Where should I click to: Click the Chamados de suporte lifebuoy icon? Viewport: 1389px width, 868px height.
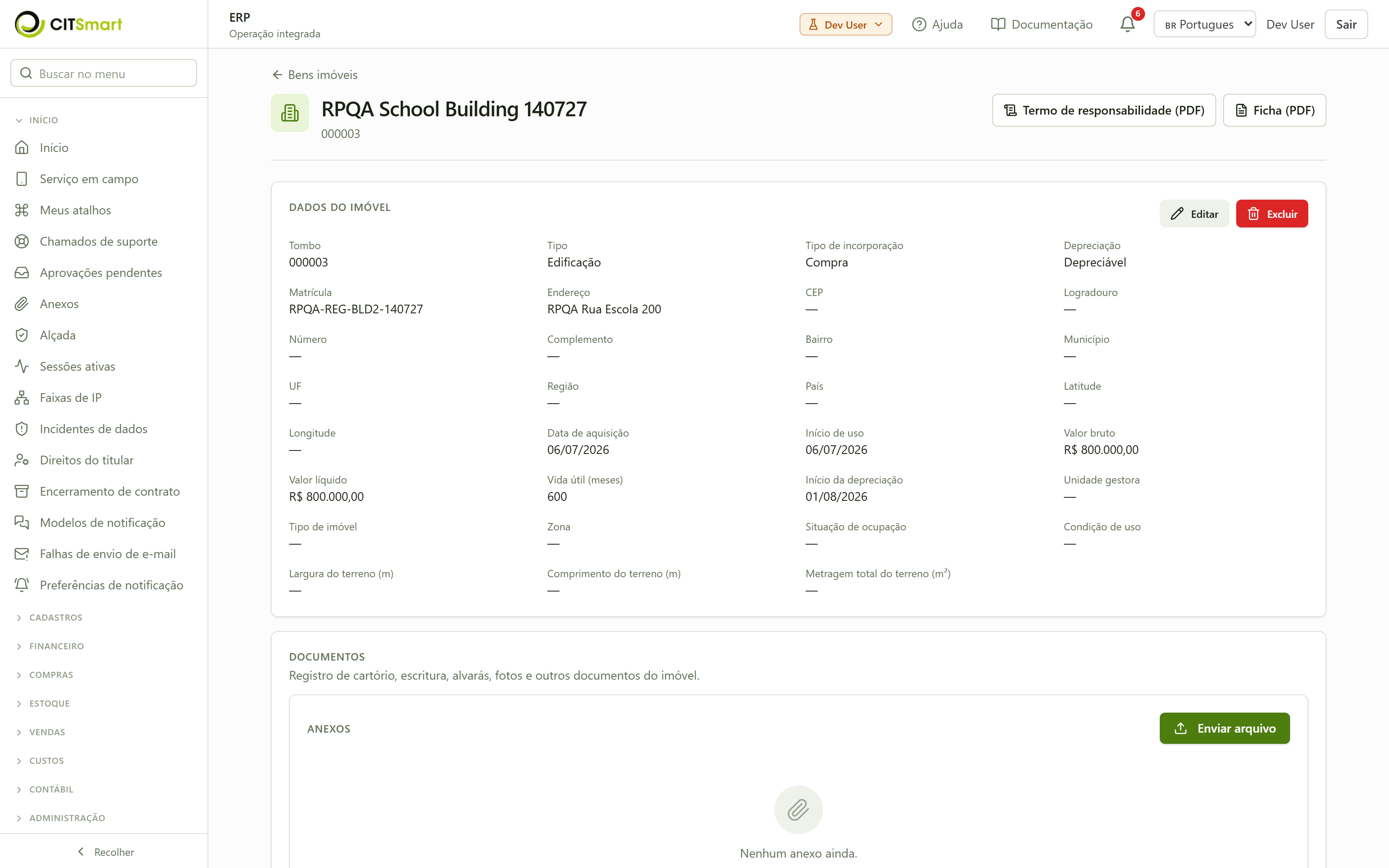coord(22,241)
